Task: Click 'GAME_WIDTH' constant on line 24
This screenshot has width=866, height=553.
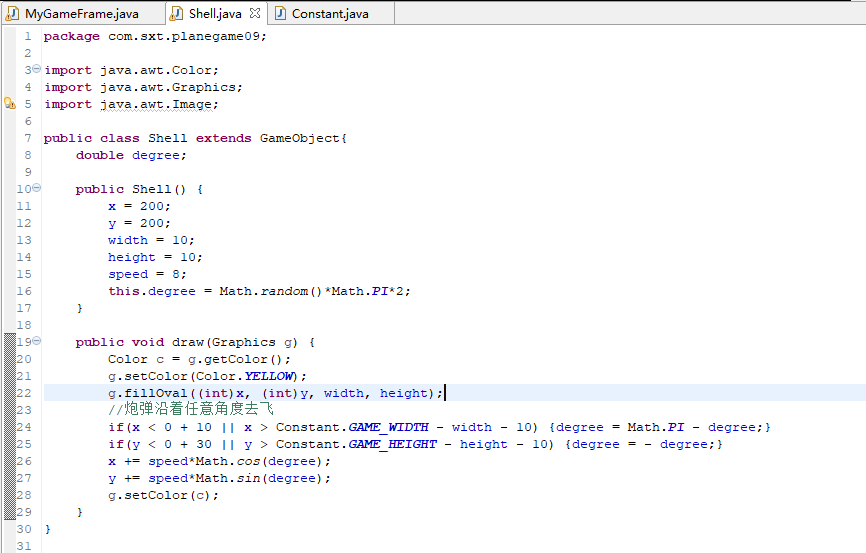Action: (x=388, y=427)
